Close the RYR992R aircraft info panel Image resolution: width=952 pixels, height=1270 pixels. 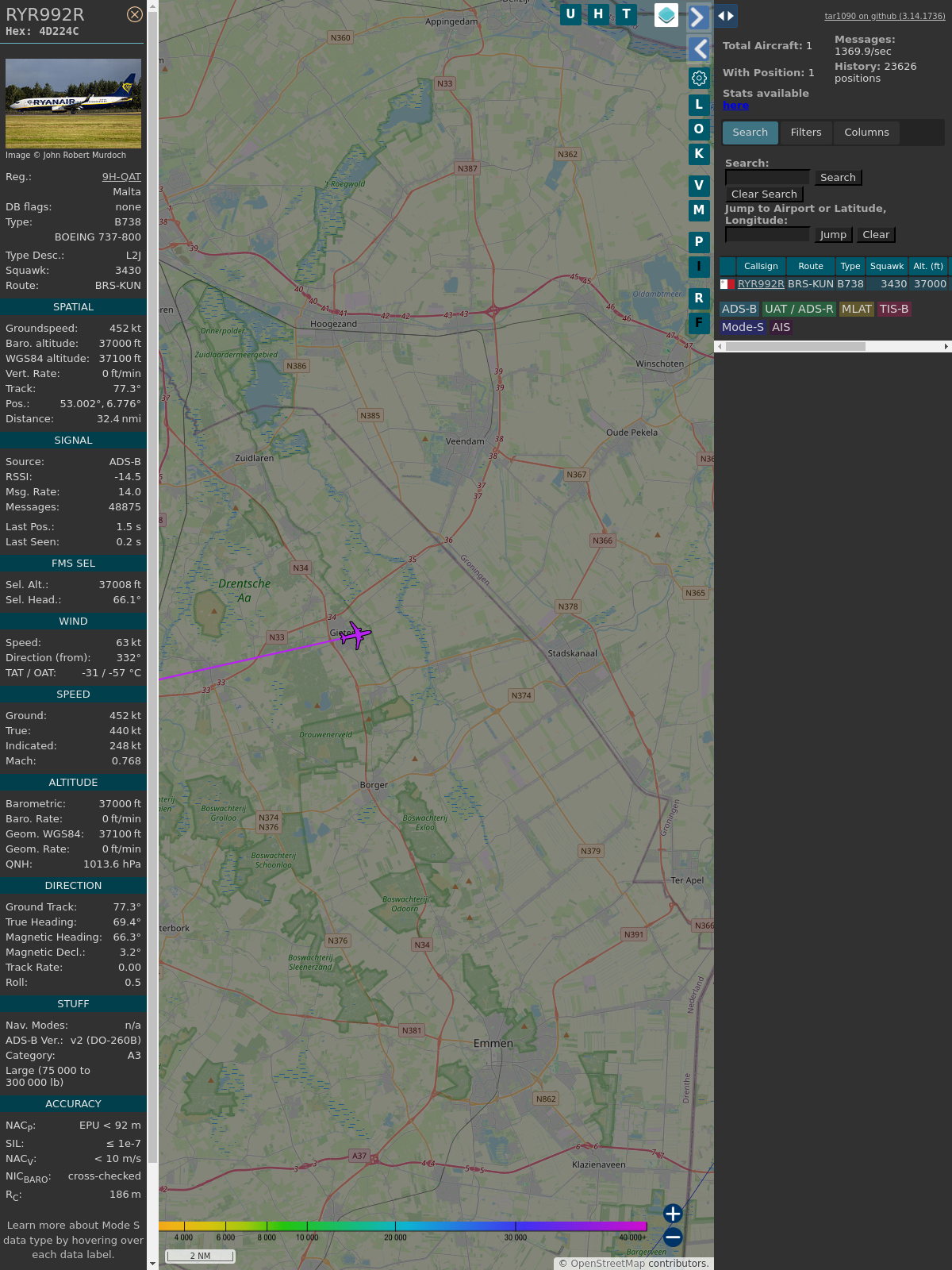coord(135,14)
